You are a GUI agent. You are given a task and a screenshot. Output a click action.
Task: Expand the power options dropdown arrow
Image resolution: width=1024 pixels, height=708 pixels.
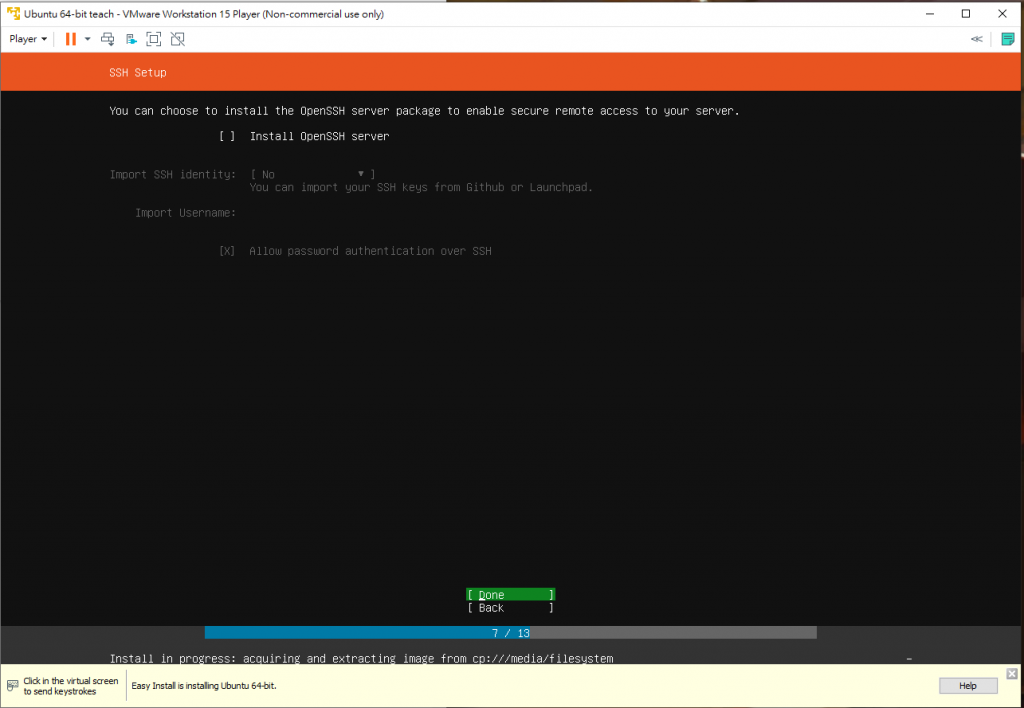[88, 39]
